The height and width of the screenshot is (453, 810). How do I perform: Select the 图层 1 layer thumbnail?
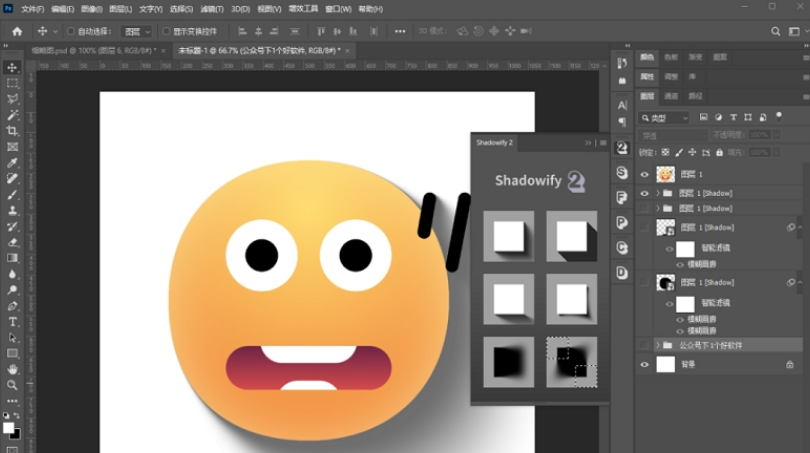point(665,175)
